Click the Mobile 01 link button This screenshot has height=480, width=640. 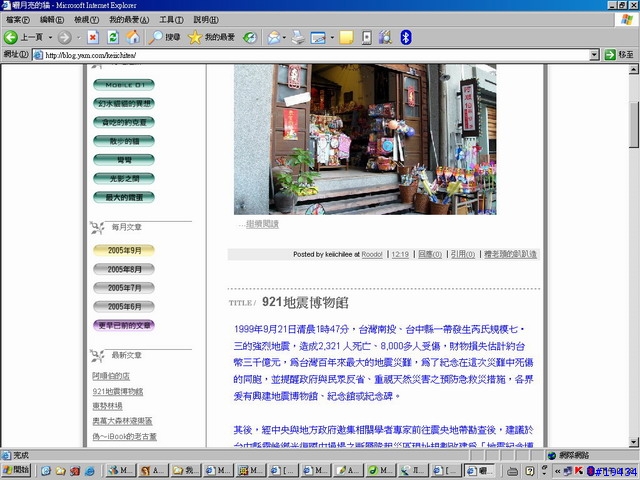tap(124, 85)
